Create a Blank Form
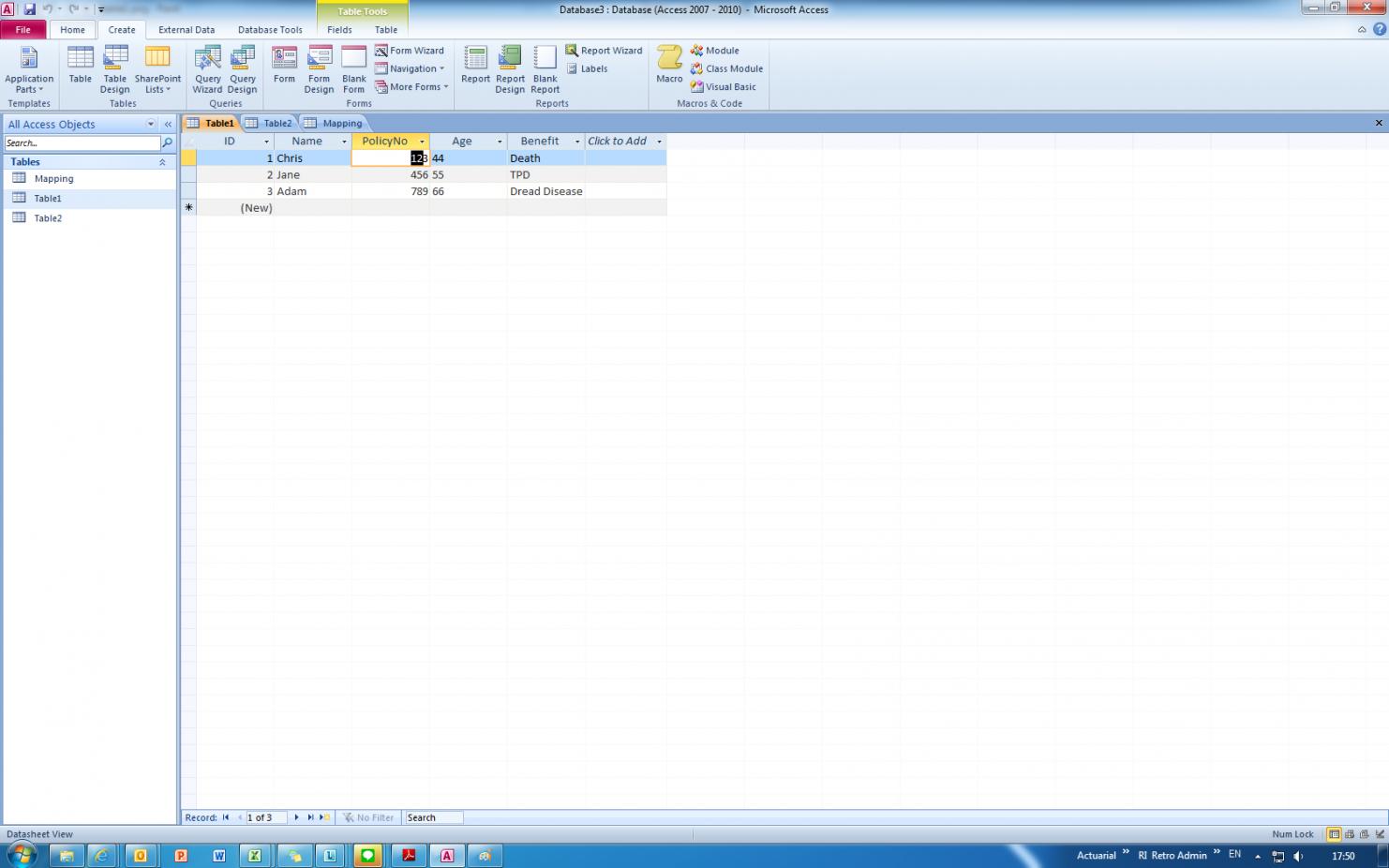Image resolution: width=1389 pixels, height=868 pixels. point(354,70)
